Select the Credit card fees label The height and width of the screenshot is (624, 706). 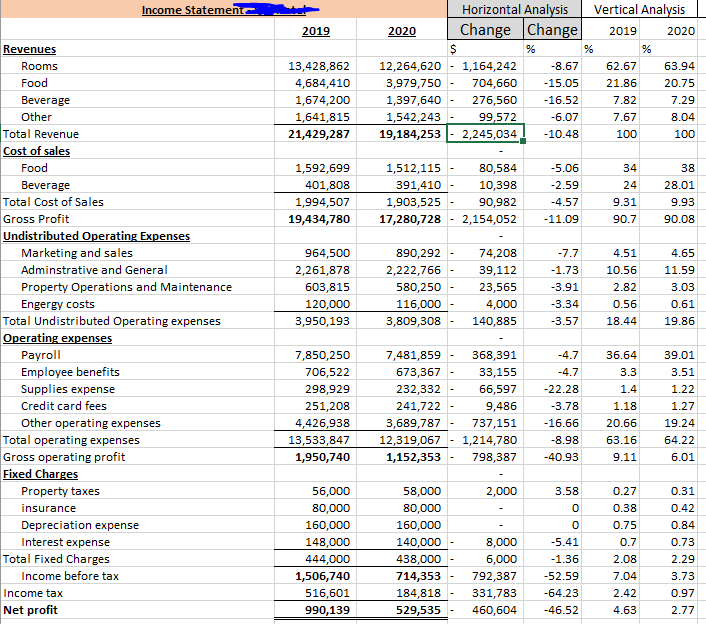64,406
